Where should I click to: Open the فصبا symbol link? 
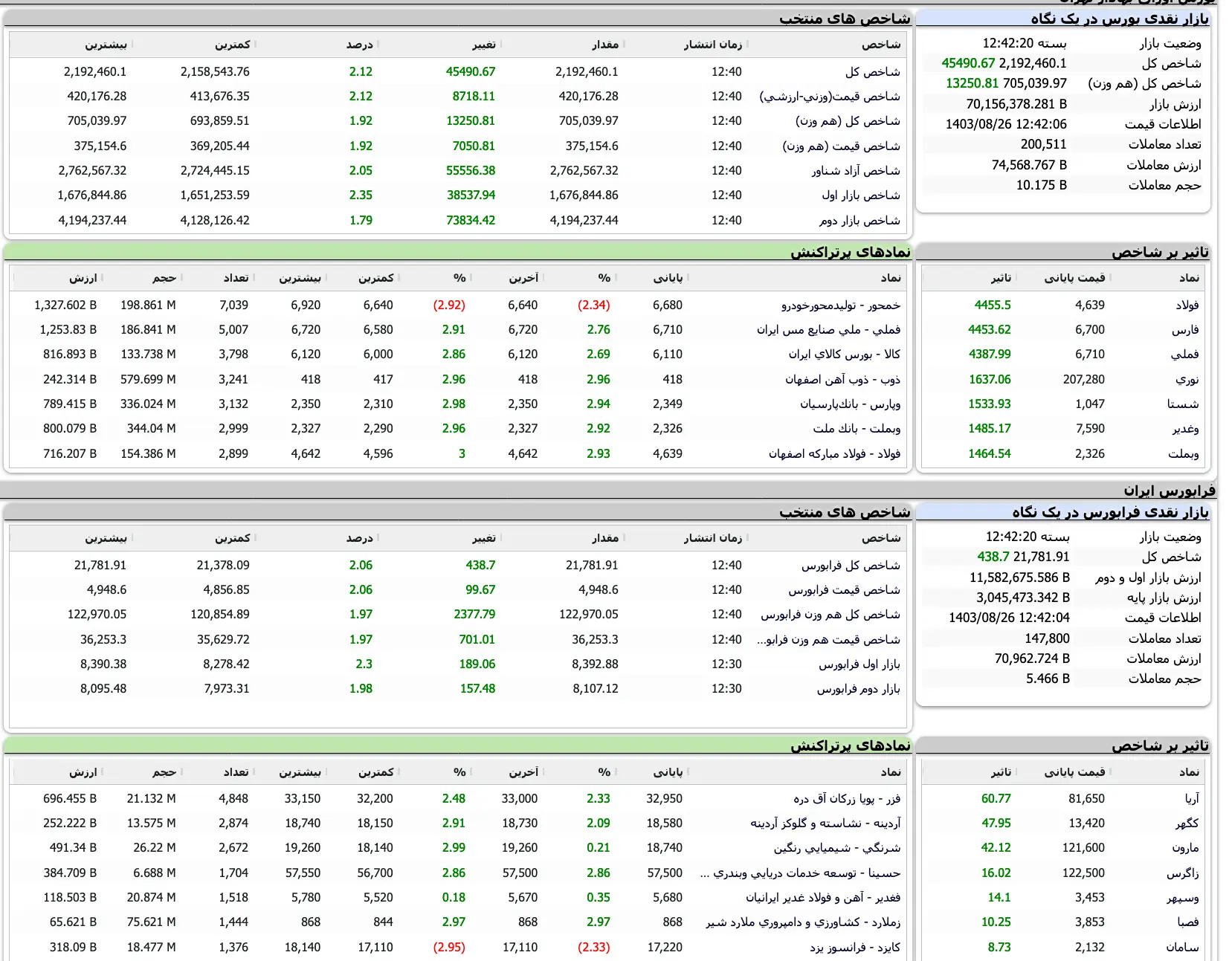1187,922
